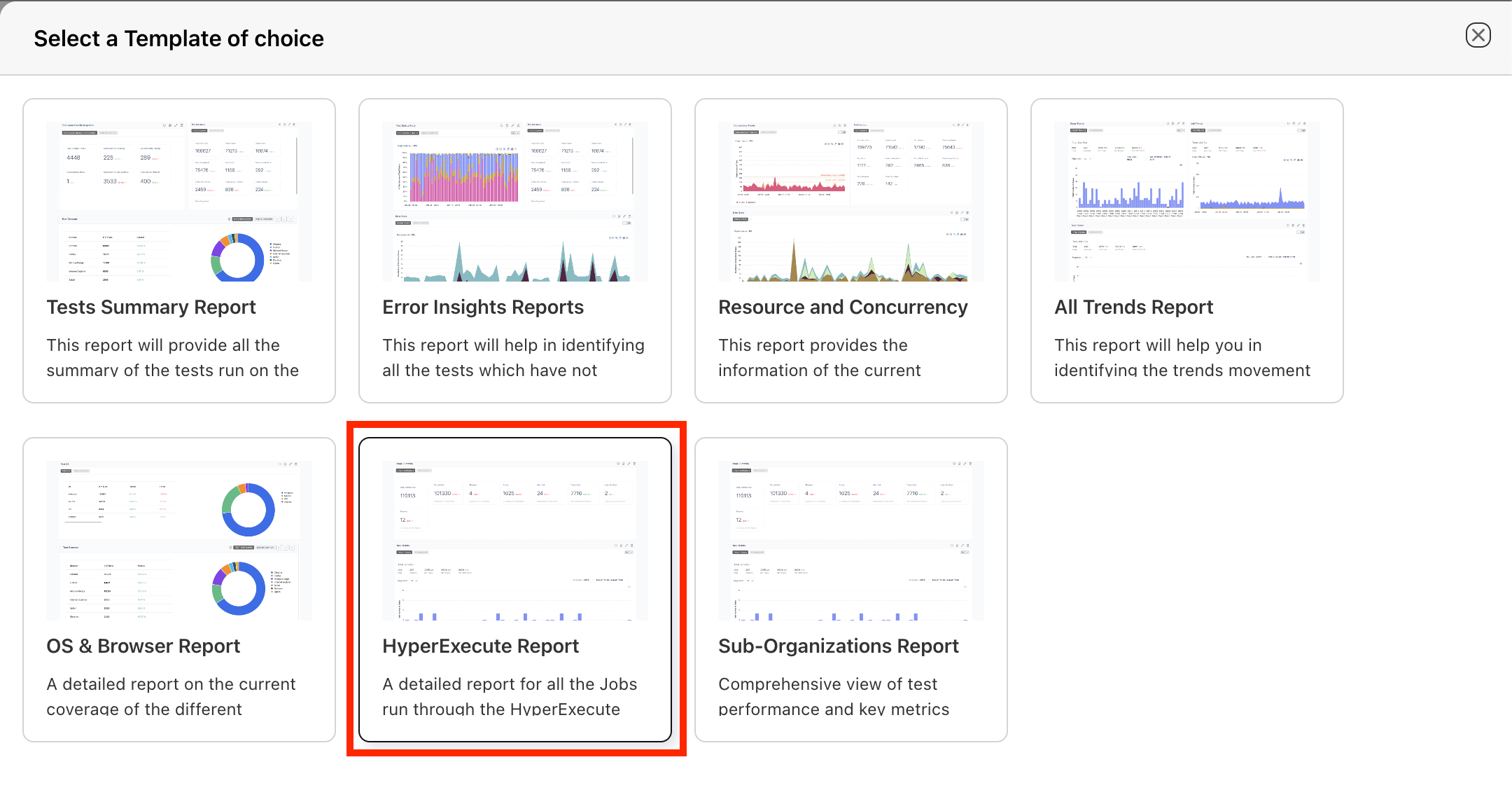Click the Error Insights Reports heading
The height and width of the screenshot is (790, 1512).
[x=483, y=307]
